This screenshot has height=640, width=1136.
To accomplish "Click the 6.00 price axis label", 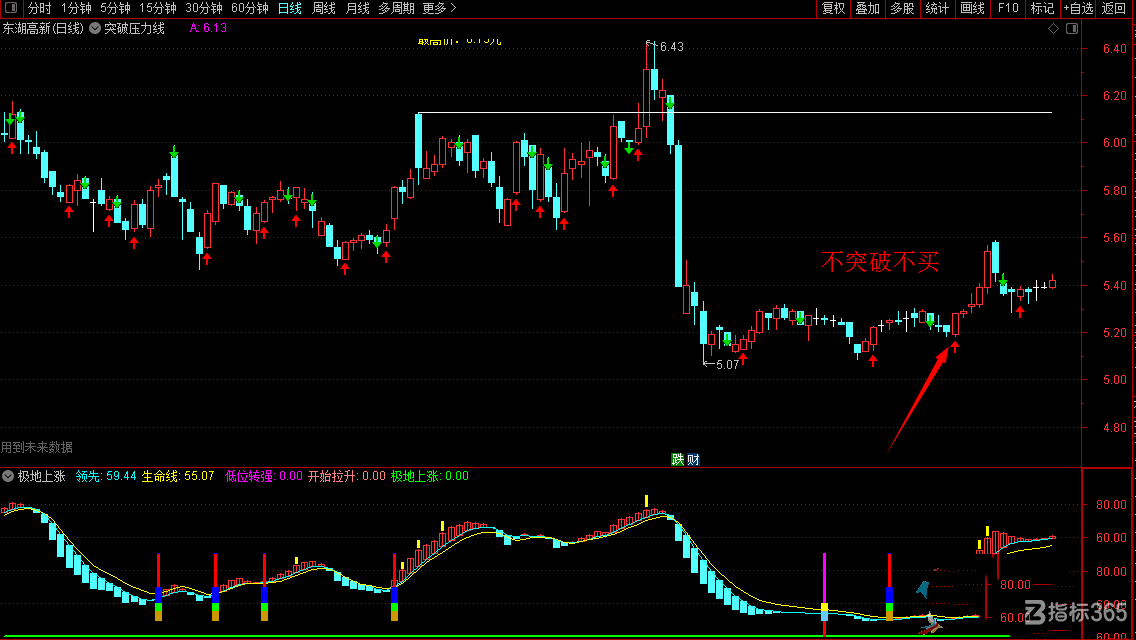I will click(1114, 143).
